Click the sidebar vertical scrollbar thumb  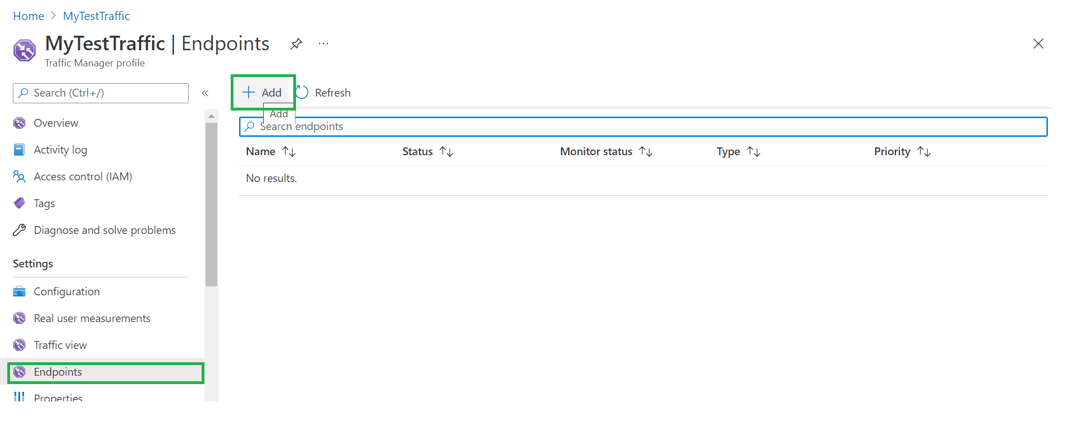click(211, 204)
